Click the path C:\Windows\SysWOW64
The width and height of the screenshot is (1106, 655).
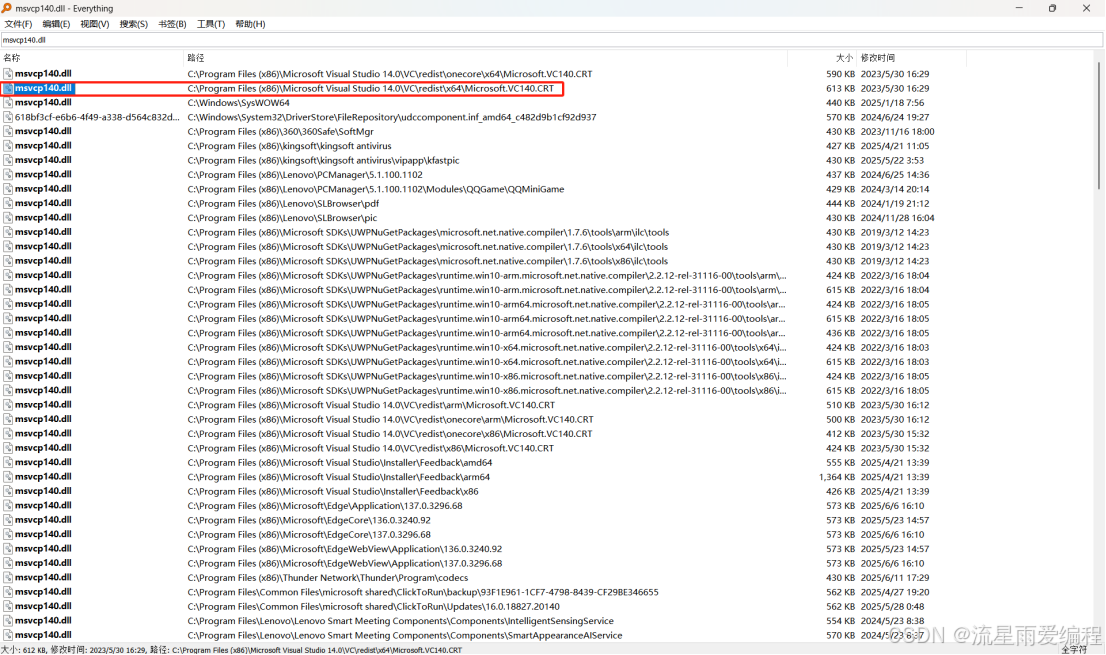coord(238,103)
